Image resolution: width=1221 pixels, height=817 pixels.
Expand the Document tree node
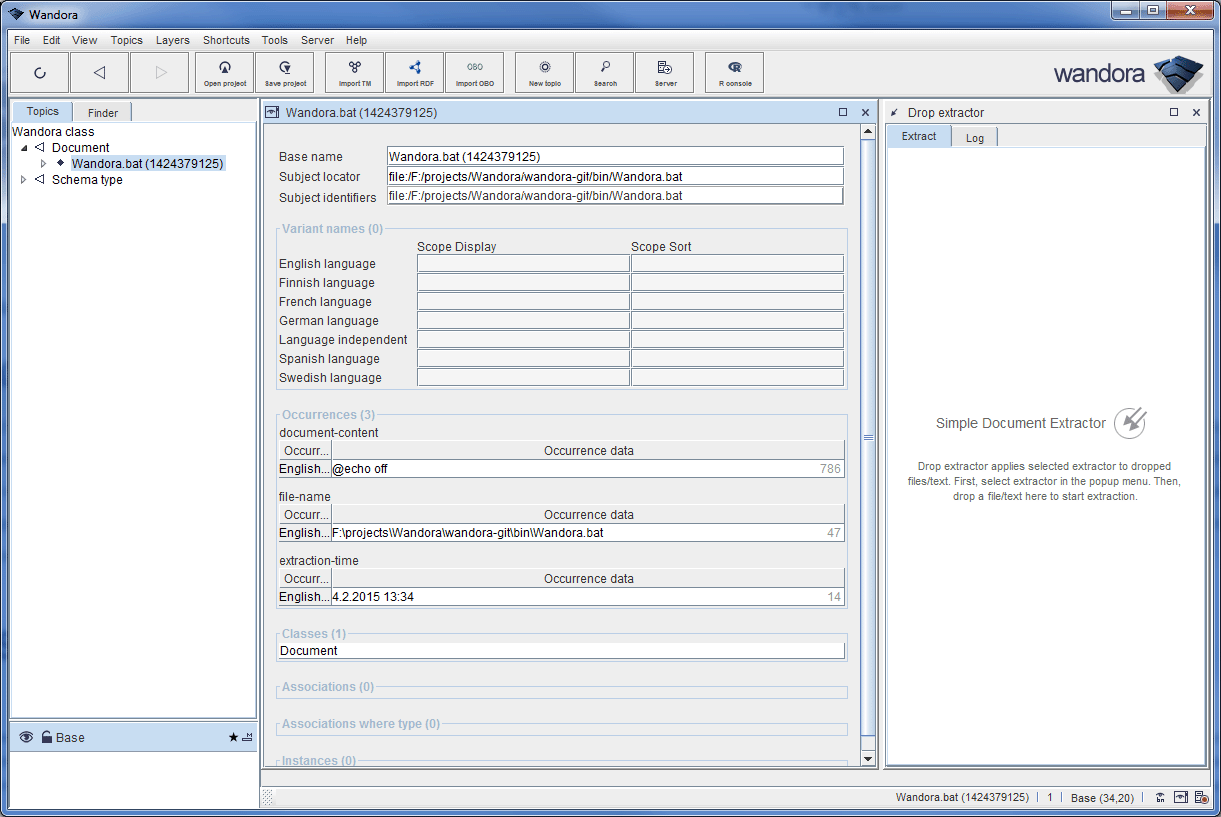[x=24, y=147]
